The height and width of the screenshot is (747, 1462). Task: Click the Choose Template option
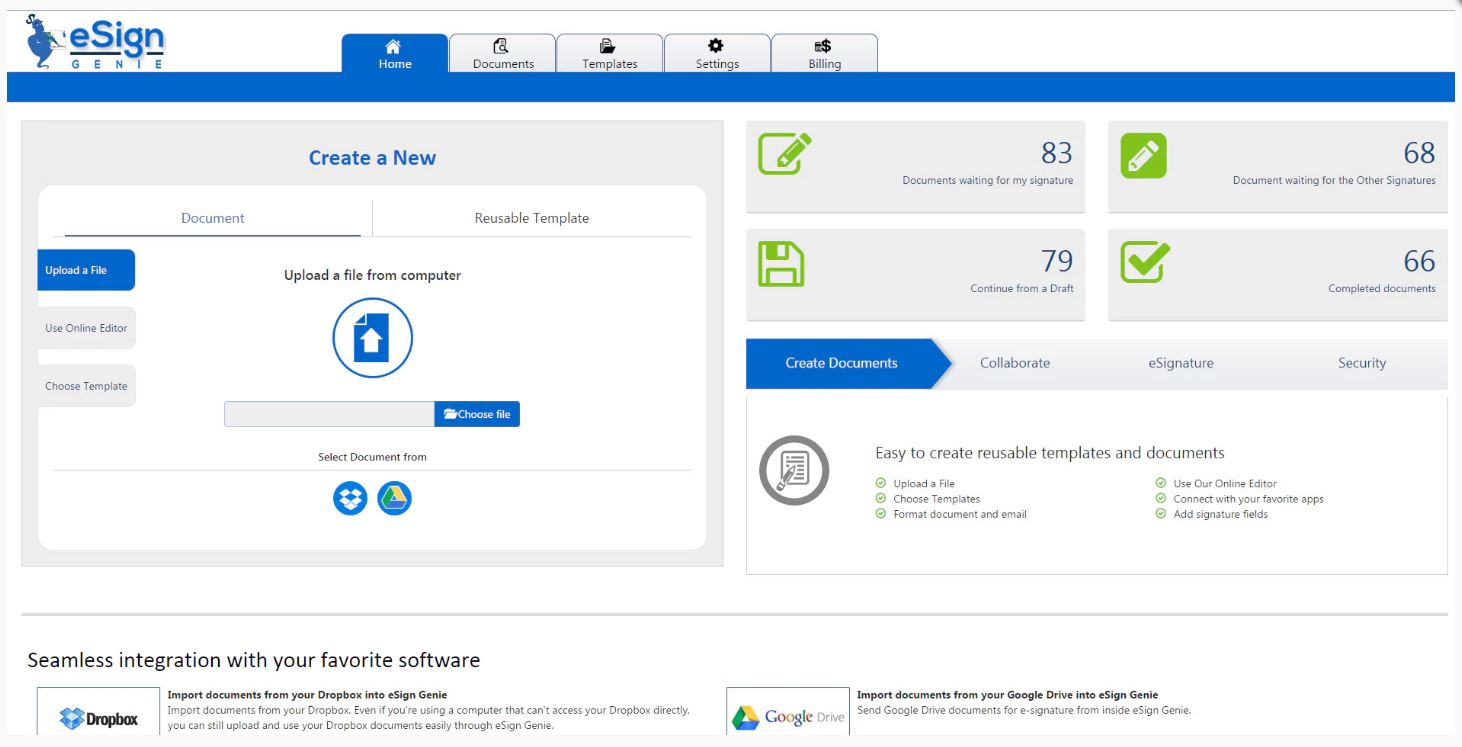(x=85, y=385)
